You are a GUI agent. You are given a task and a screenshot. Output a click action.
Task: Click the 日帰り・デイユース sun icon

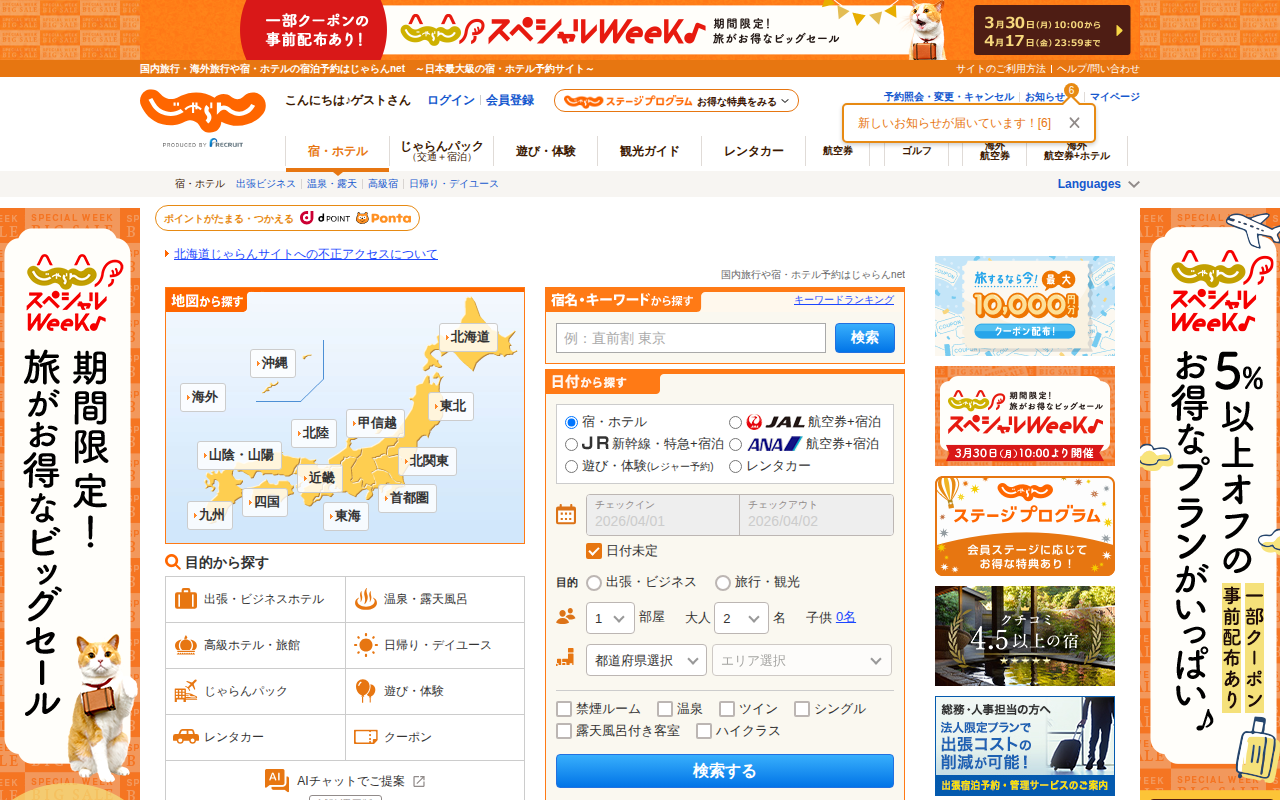pos(366,645)
